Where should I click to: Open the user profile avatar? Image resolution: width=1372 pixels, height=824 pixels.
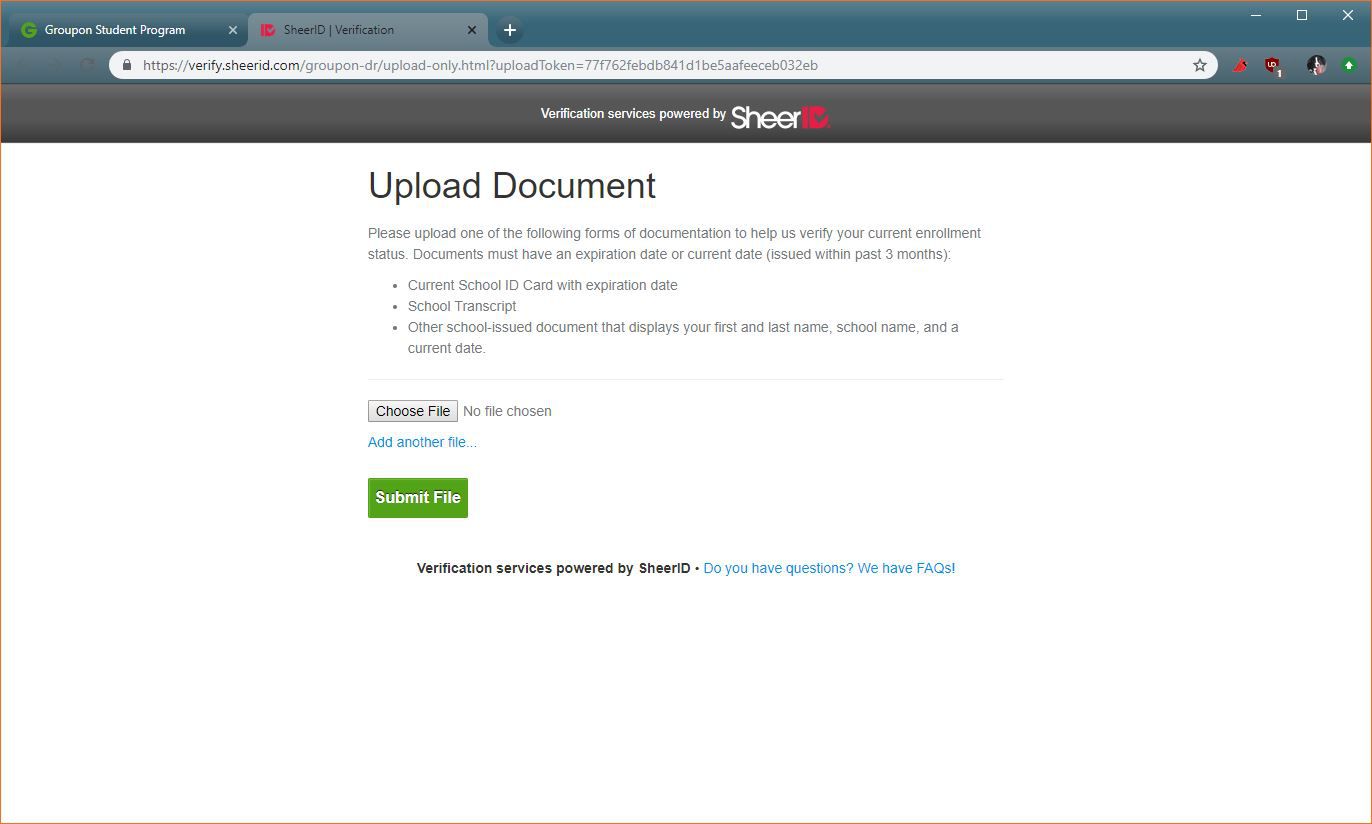(x=1316, y=65)
